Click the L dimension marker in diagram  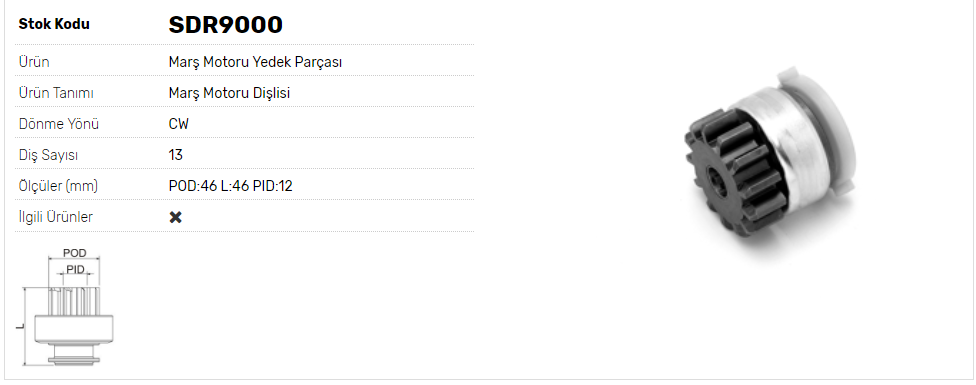pos(20,325)
